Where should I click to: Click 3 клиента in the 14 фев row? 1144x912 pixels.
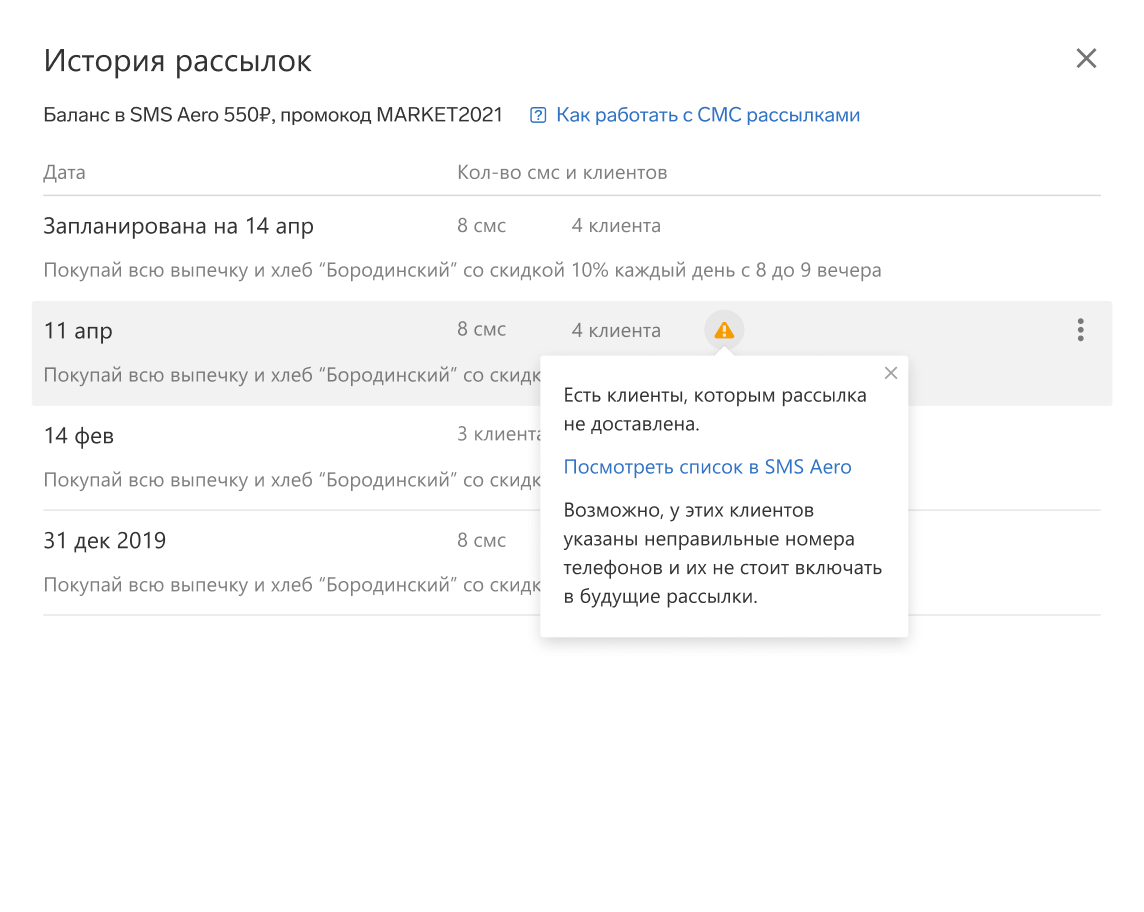tap(499, 435)
